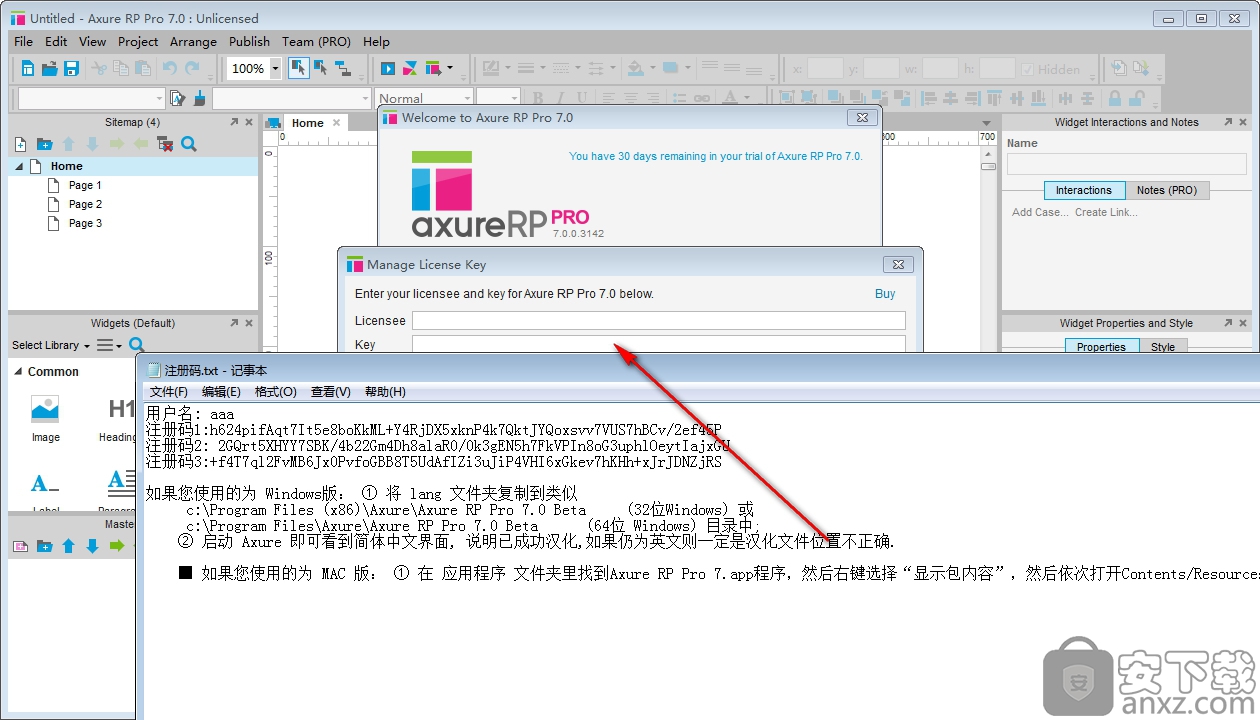Click the paintbrush style icon
This screenshot has height=720, width=1260.
pos(200,98)
